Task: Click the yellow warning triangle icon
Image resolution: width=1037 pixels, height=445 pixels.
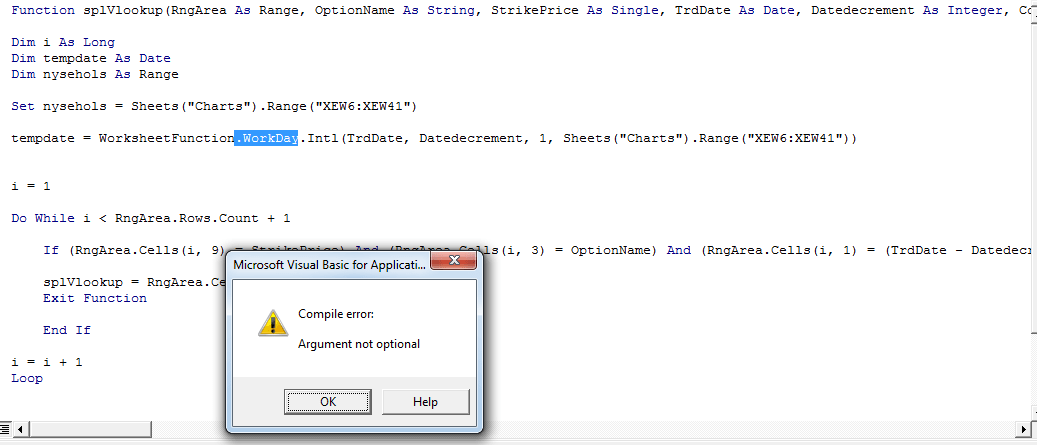Action: point(272,322)
